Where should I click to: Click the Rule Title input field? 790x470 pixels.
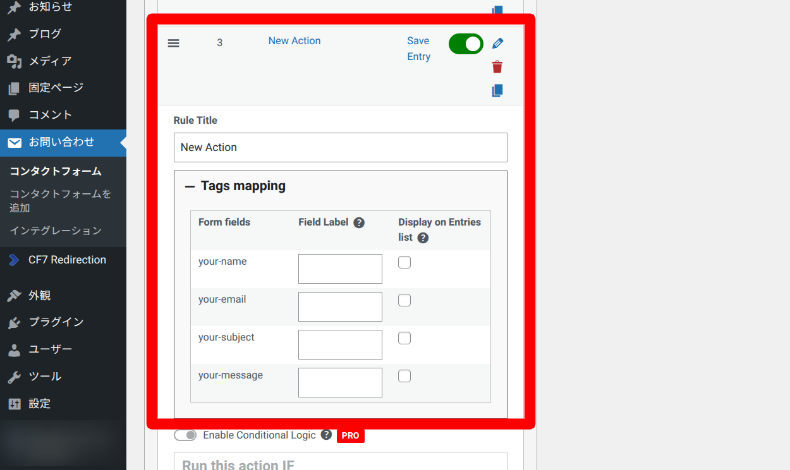pyautogui.click(x=341, y=148)
